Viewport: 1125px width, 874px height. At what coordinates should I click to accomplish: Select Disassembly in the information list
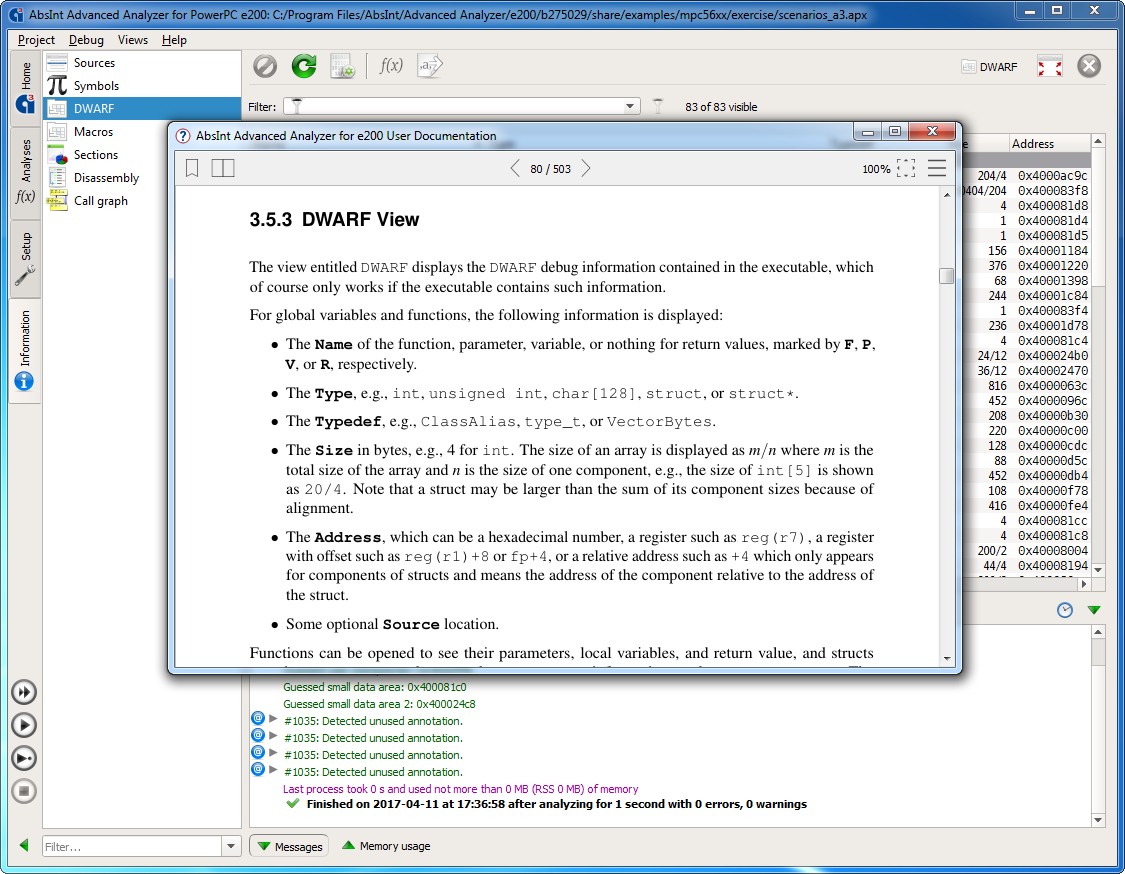point(142,178)
